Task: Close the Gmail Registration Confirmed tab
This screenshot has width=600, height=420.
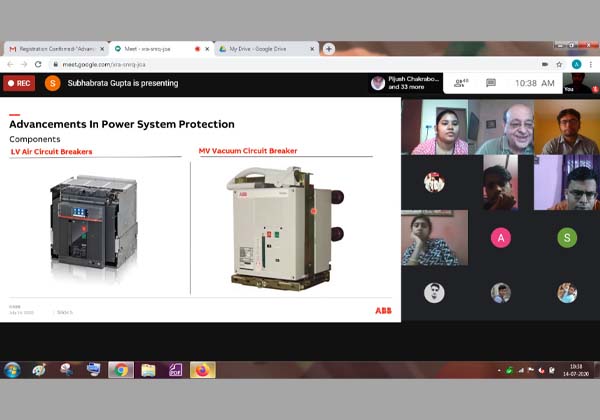Action: [x=102, y=49]
